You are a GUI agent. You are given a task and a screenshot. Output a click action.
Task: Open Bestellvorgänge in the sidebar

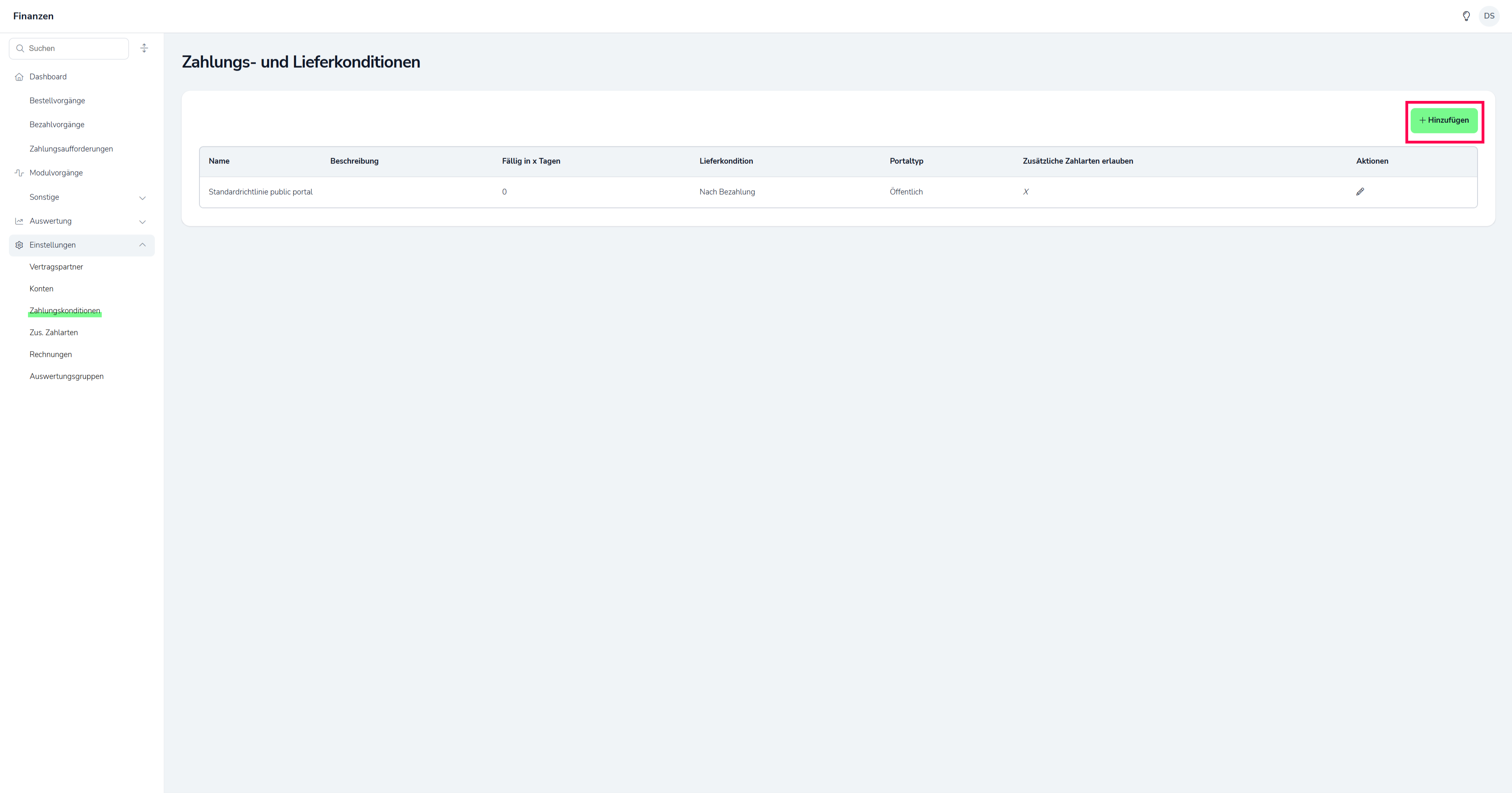(57, 101)
